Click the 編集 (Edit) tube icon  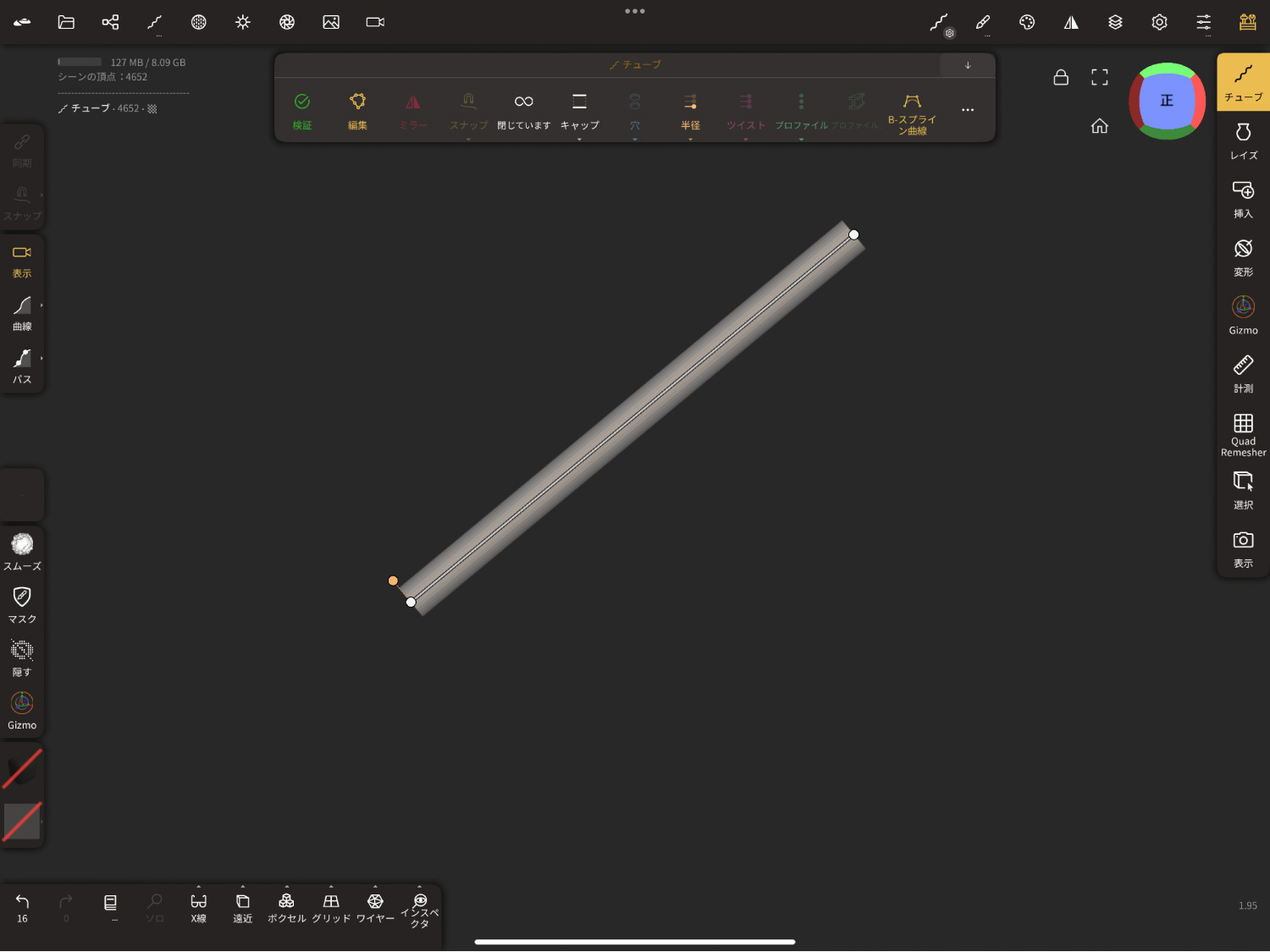point(357,111)
